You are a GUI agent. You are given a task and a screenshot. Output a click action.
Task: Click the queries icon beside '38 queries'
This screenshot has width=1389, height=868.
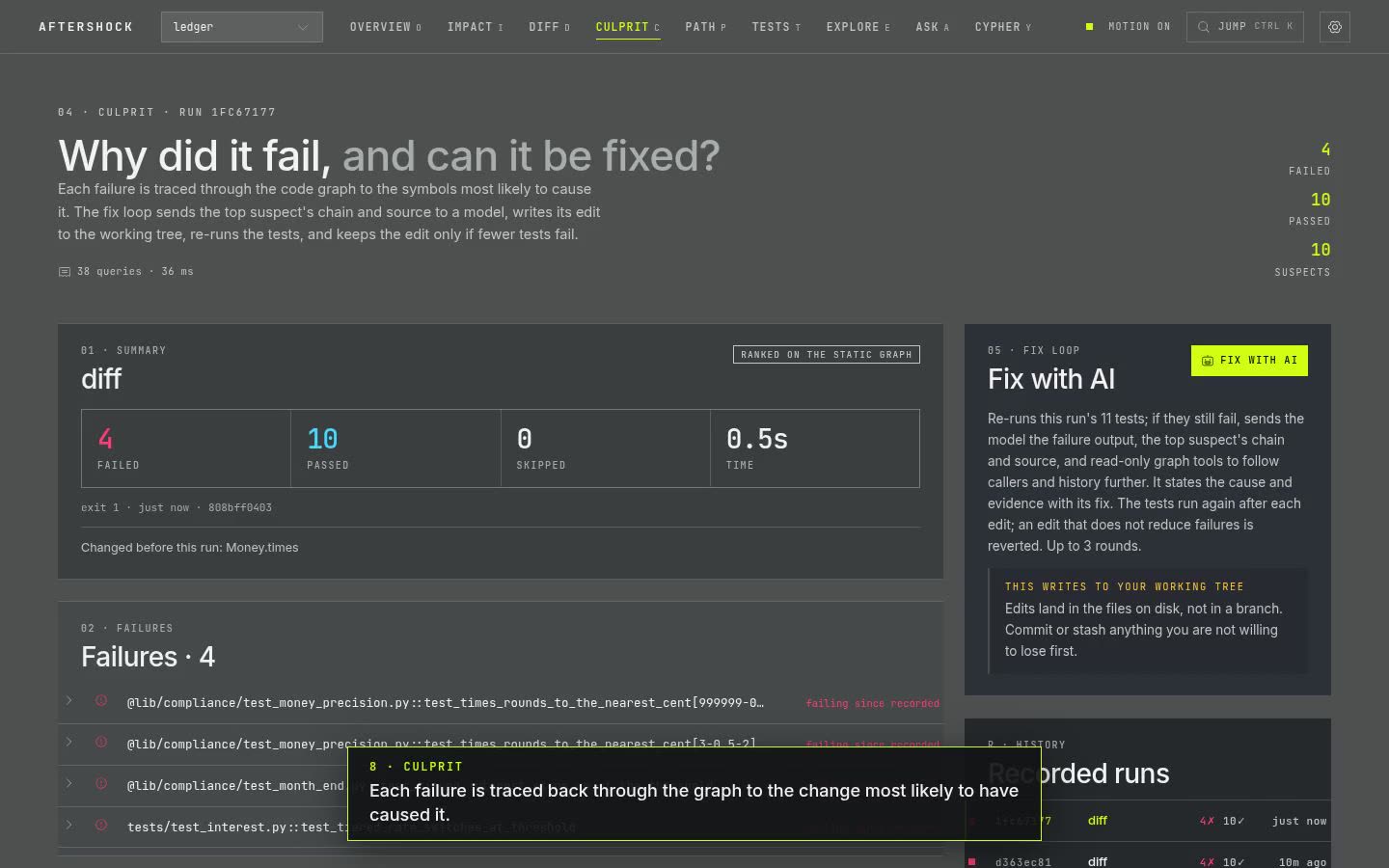click(x=65, y=272)
